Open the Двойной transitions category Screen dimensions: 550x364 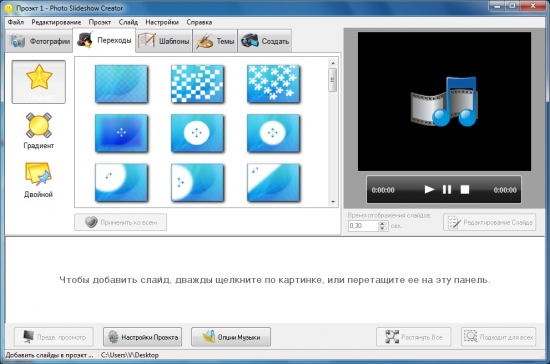pyautogui.click(x=39, y=180)
